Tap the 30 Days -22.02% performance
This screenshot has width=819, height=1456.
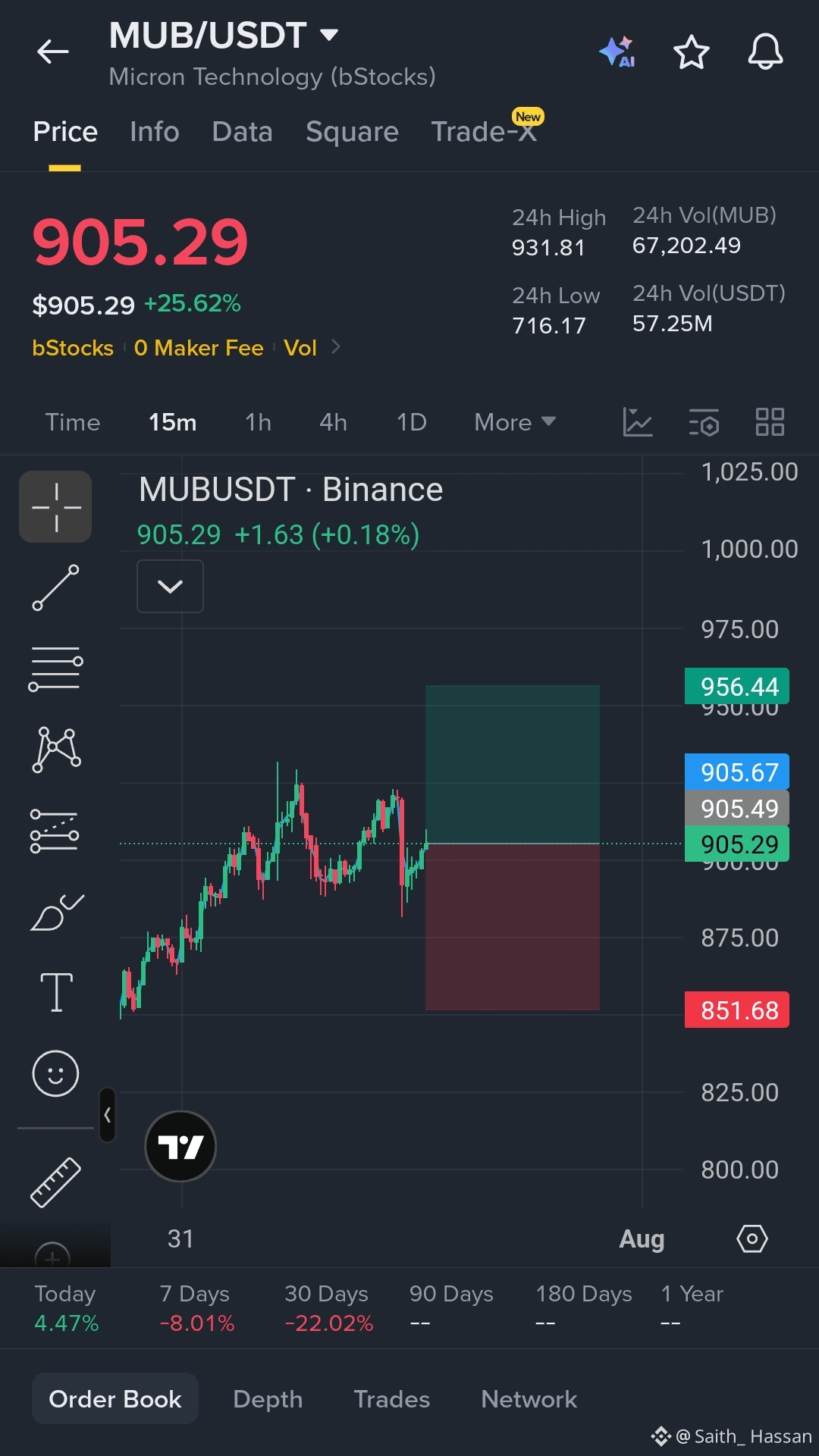pos(328,1308)
